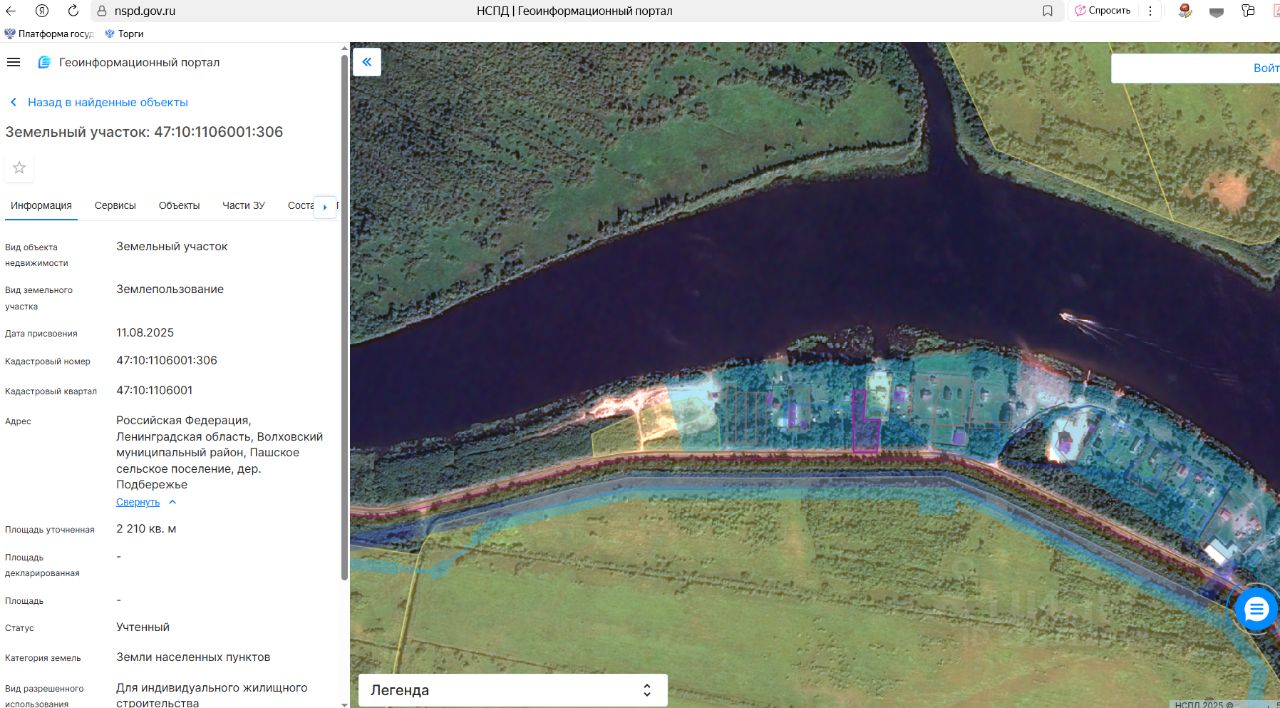Image resolution: width=1280 pixels, height=708 pixels.
Task: Collapse the side panel with double-chevron button
Action: pyautogui.click(x=367, y=62)
